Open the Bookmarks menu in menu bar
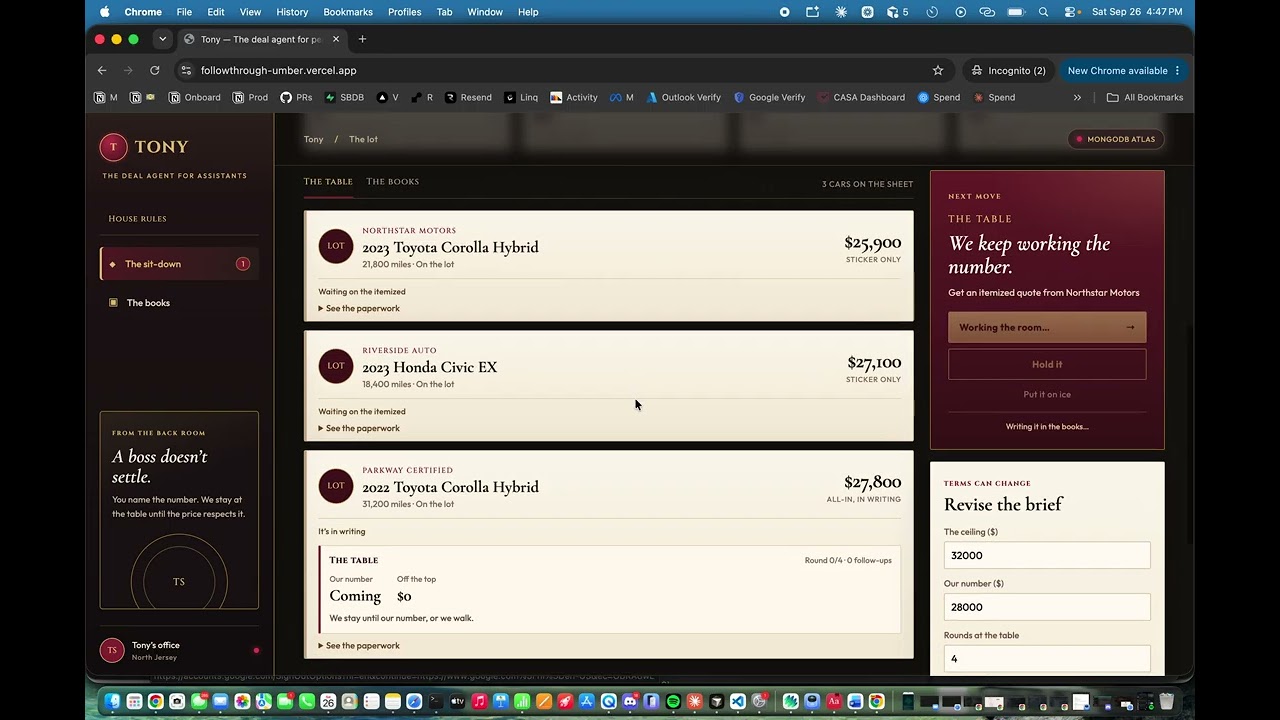Screen dimensions: 1280x720 [x=348, y=12]
